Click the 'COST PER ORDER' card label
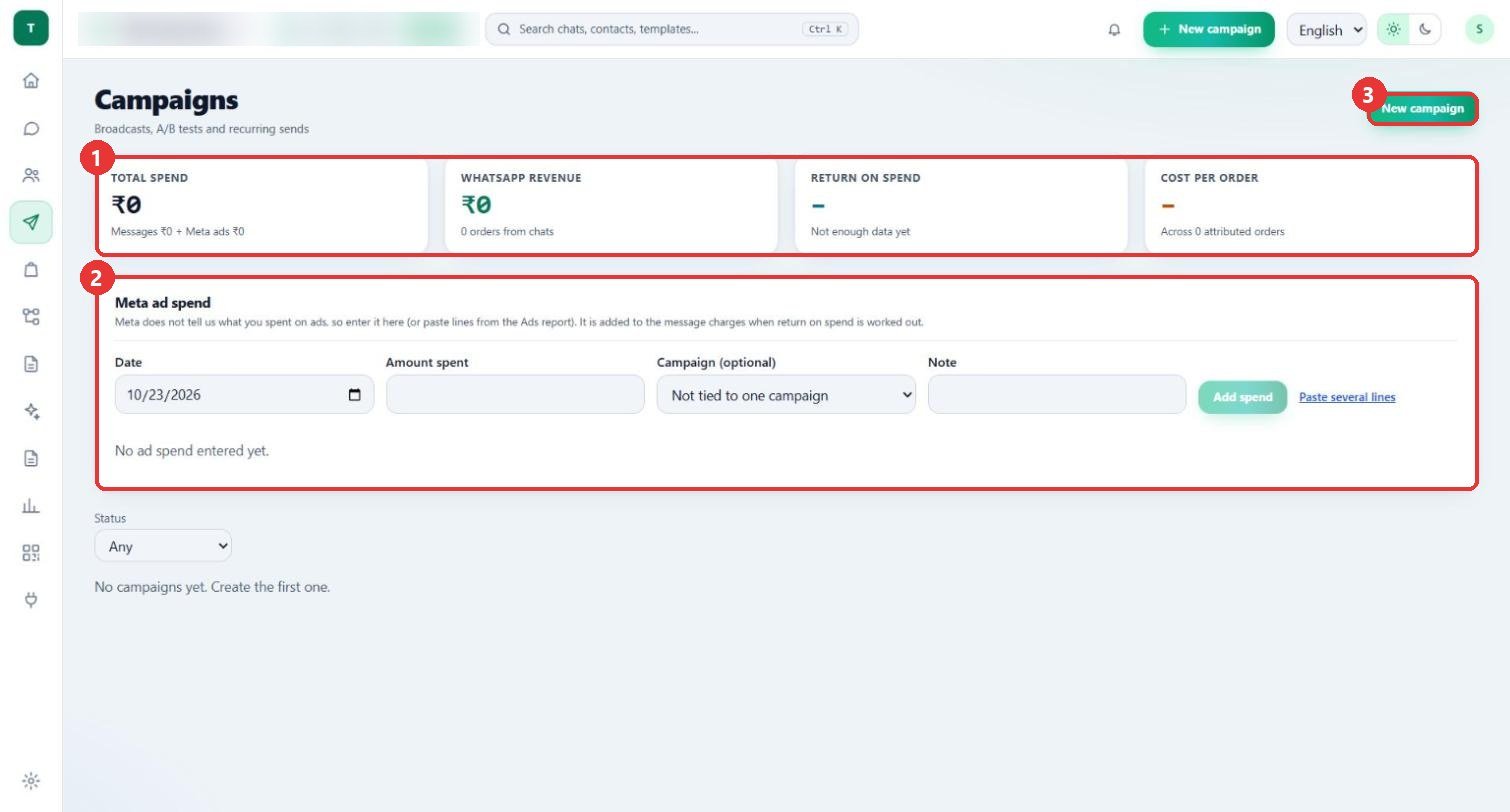1510x812 pixels. pyautogui.click(x=1210, y=178)
